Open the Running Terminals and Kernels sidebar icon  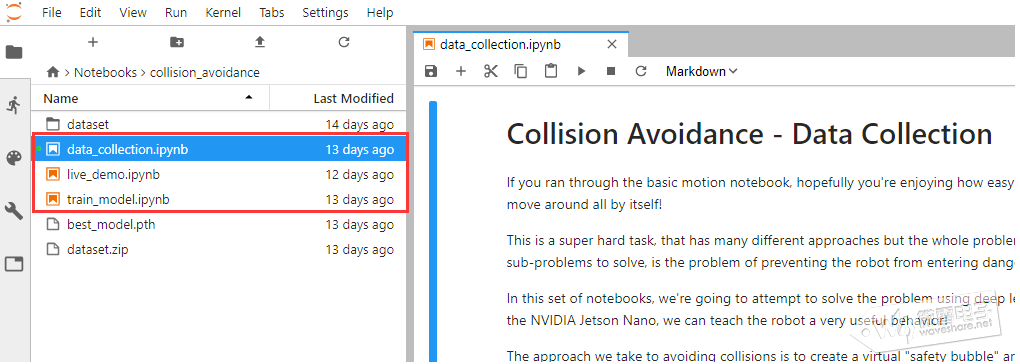[x=14, y=105]
